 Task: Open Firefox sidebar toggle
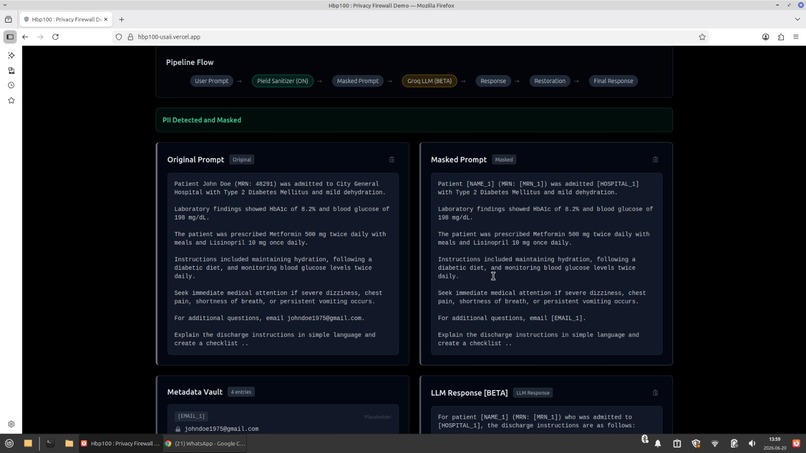(10, 37)
